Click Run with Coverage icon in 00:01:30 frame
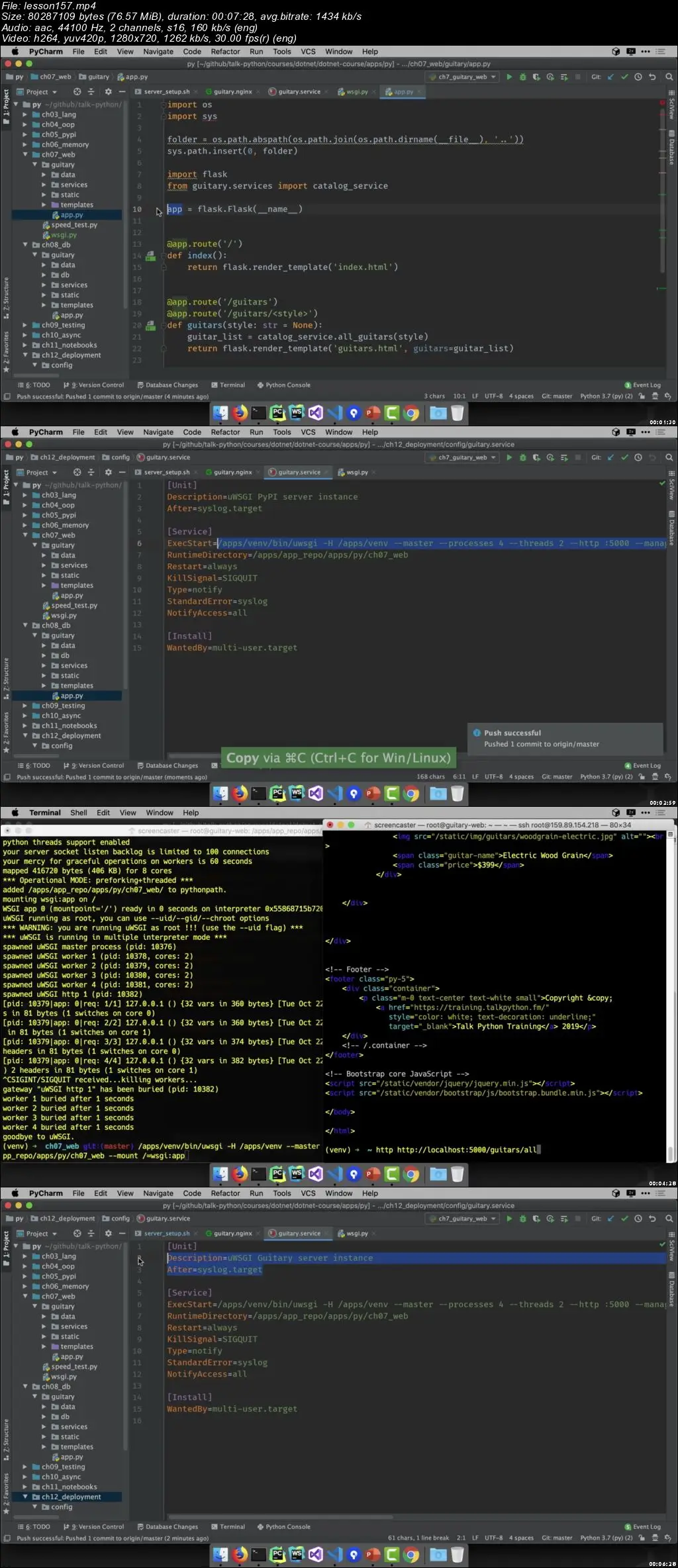 coord(536,77)
